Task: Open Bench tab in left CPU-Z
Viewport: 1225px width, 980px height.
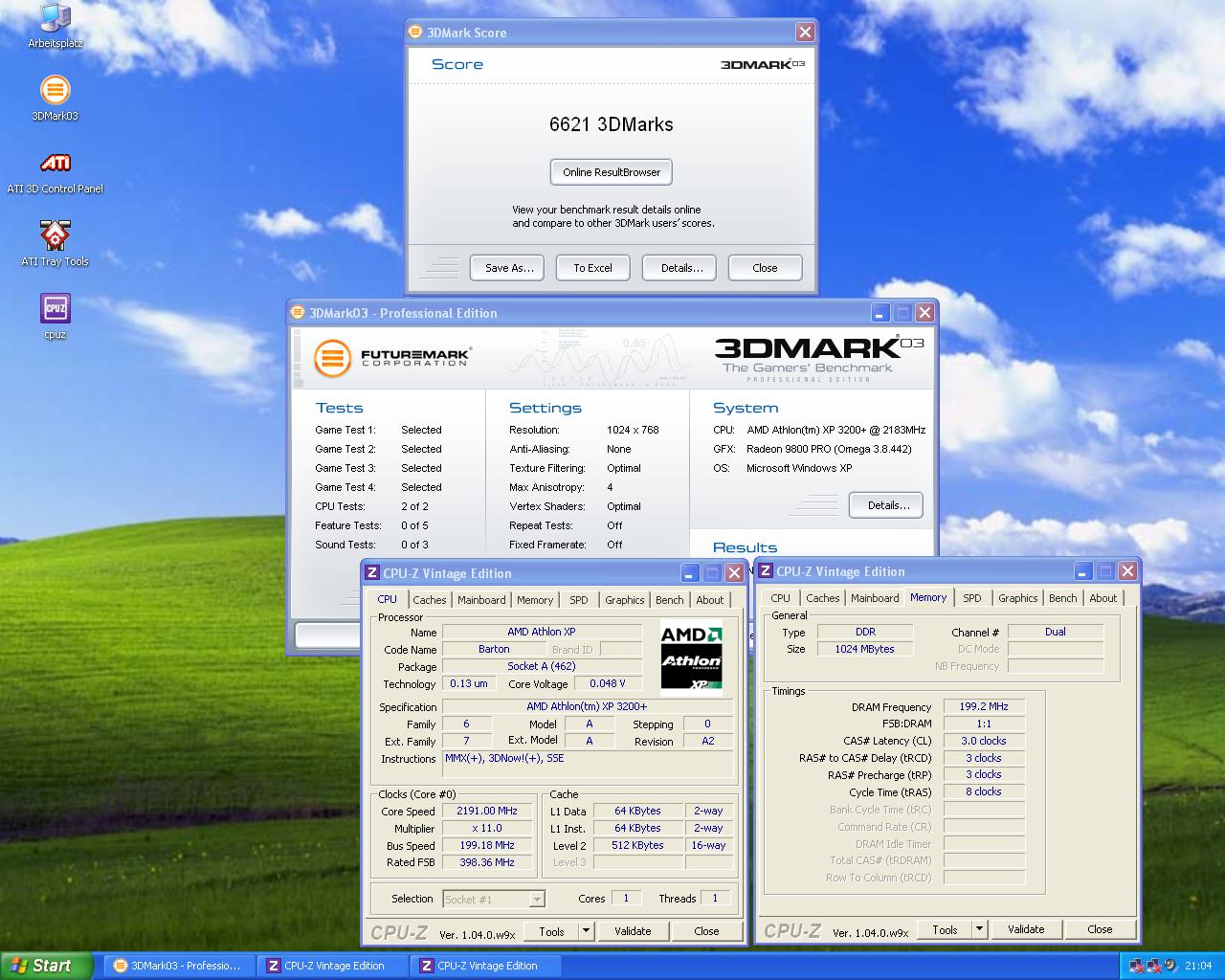Action: pyautogui.click(x=670, y=600)
